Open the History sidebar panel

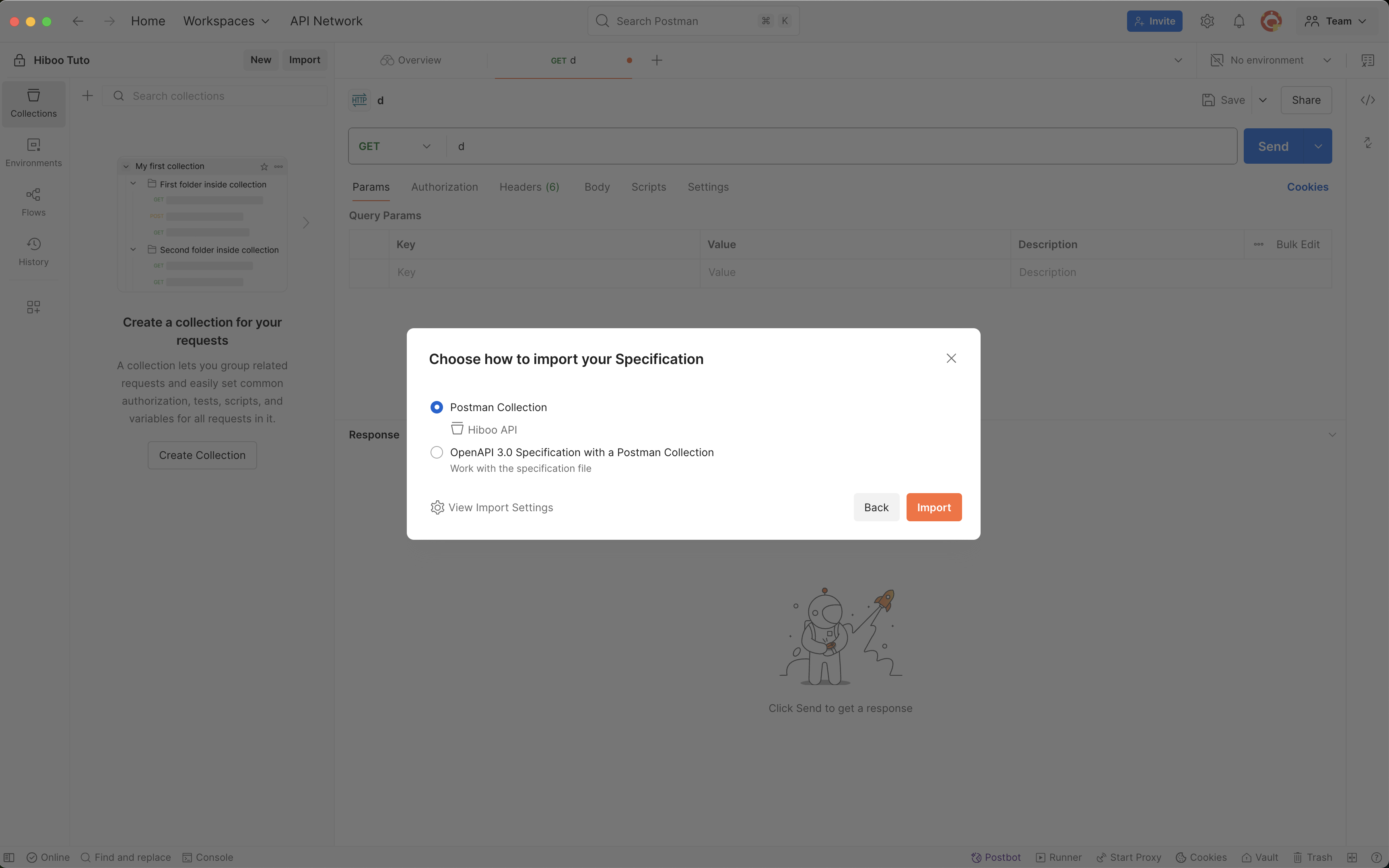click(33, 251)
